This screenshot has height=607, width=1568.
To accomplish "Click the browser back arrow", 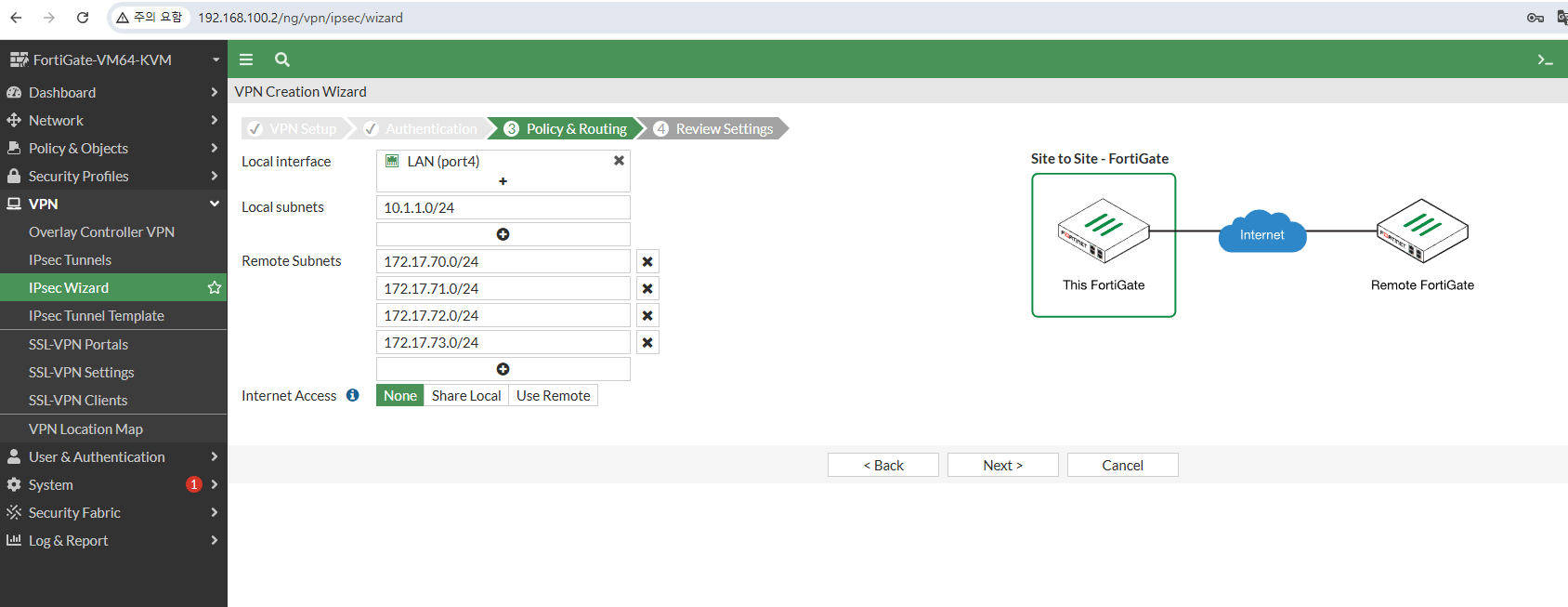I will [x=16, y=18].
